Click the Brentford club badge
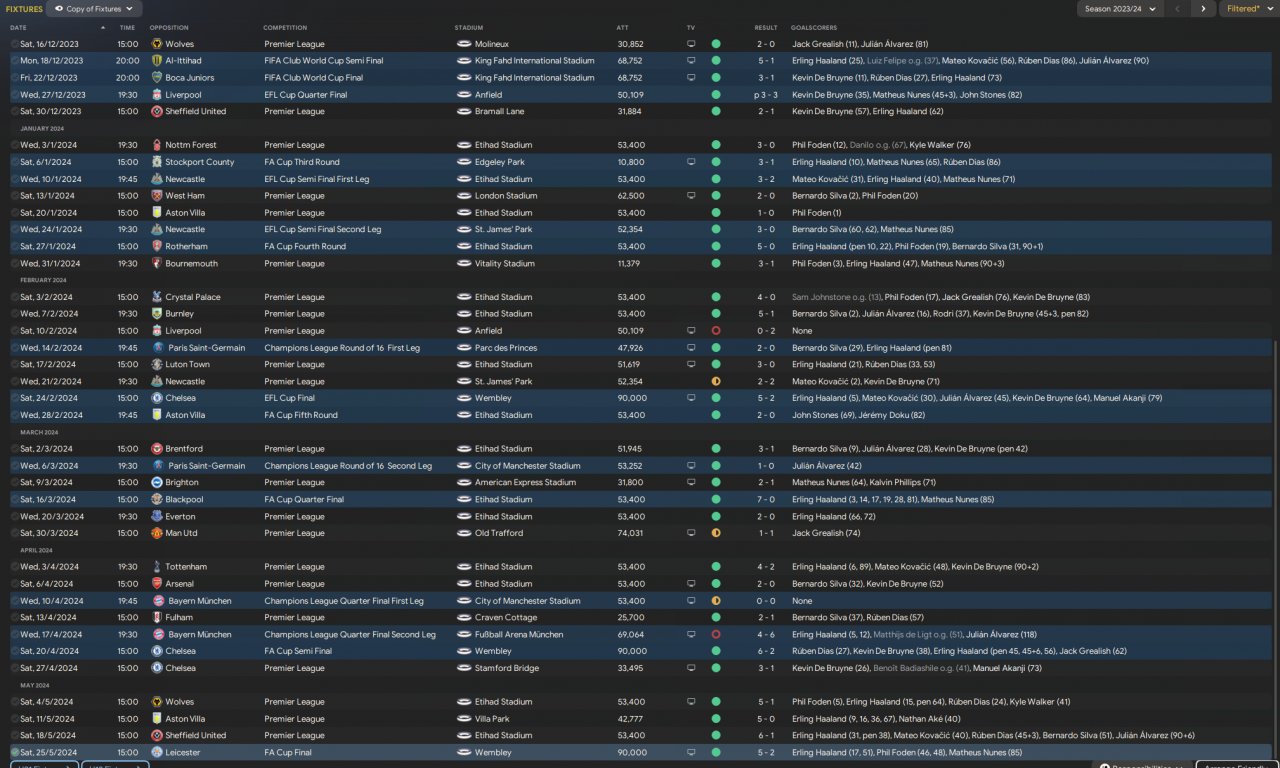The image size is (1280, 768). pos(157,449)
